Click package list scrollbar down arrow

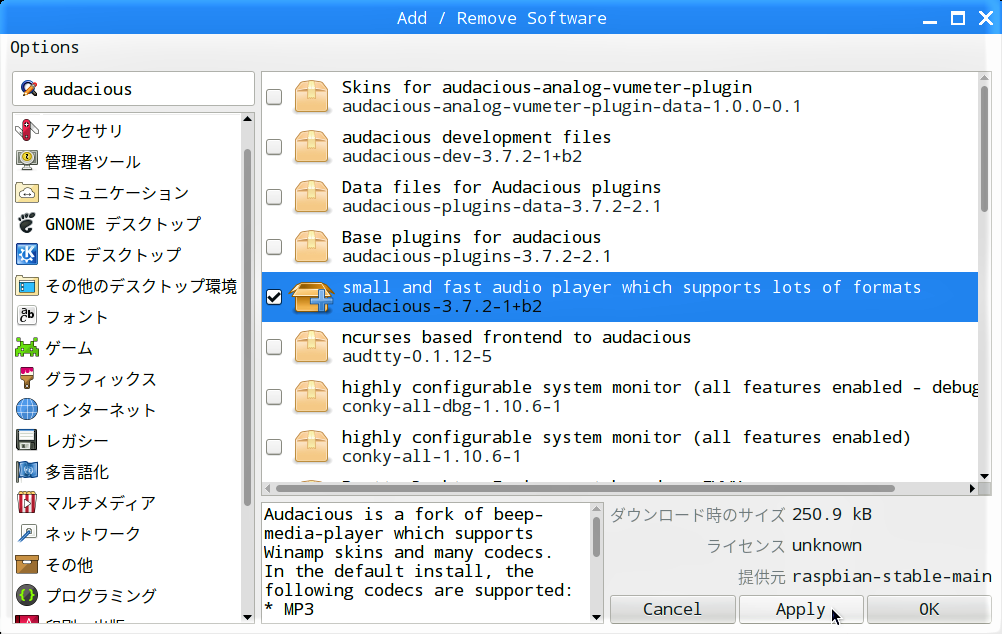pos(984,476)
